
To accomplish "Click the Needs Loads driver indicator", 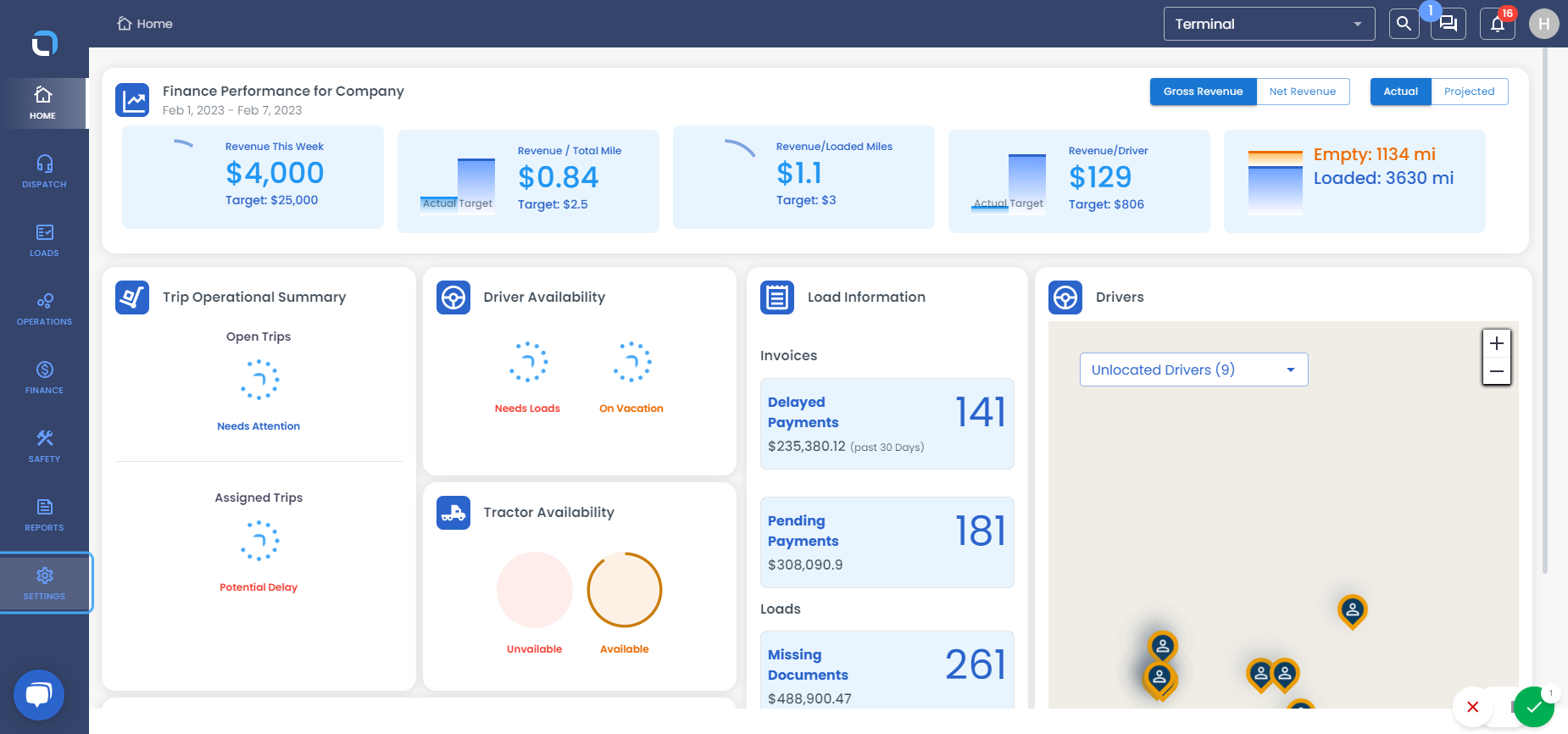I will (x=528, y=363).
